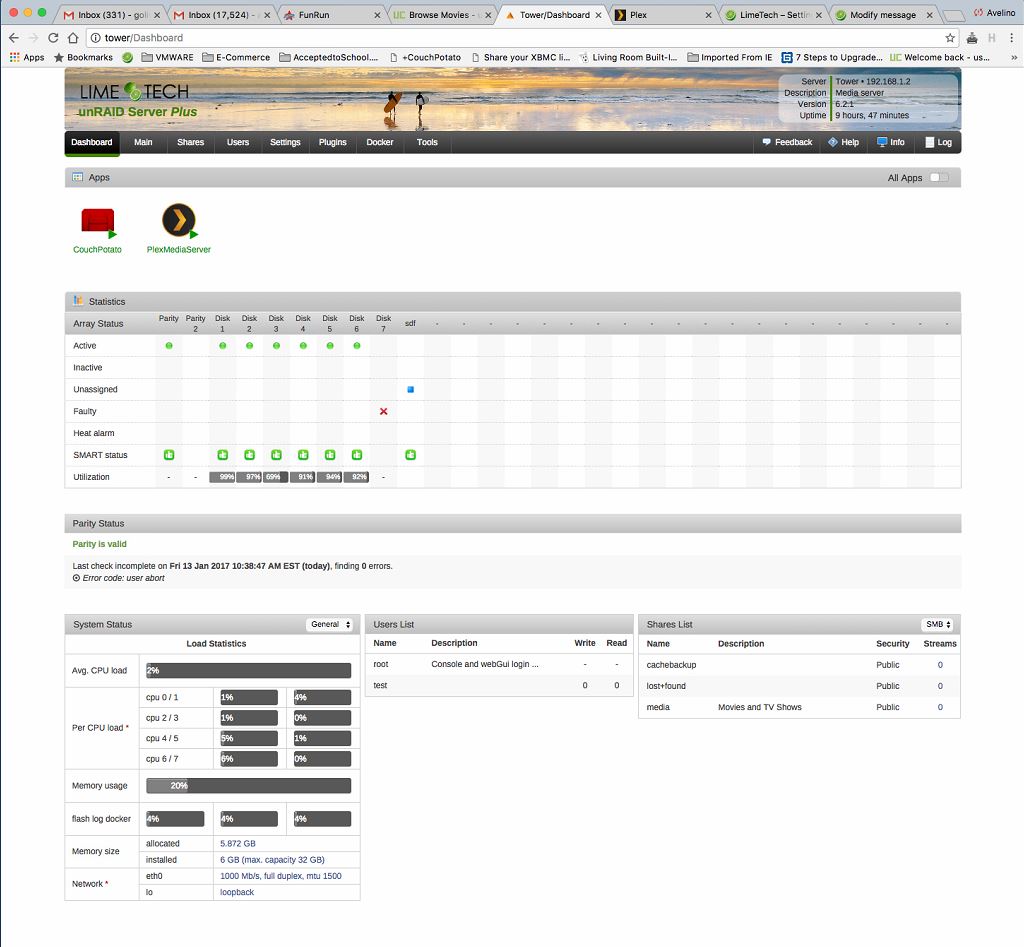Viewport: 1024px width, 947px height.
Task: Click the Disk 6 SMART status icon
Action: pyautogui.click(x=357, y=455)
